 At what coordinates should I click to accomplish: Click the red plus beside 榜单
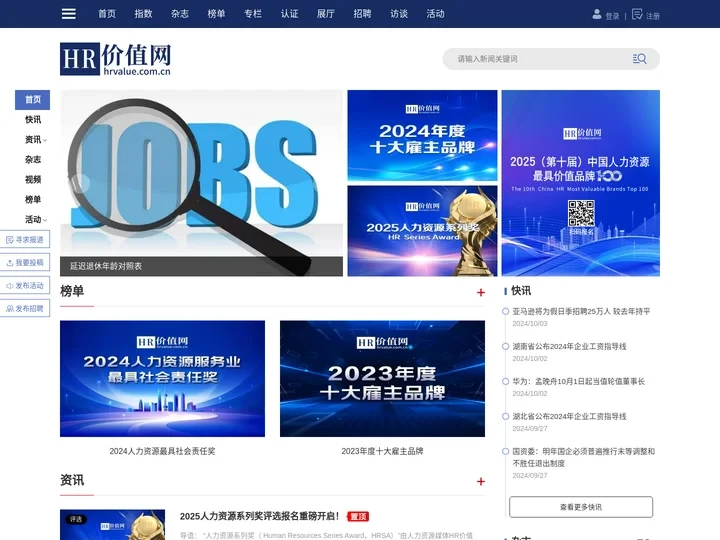click(x=481, y=292)
